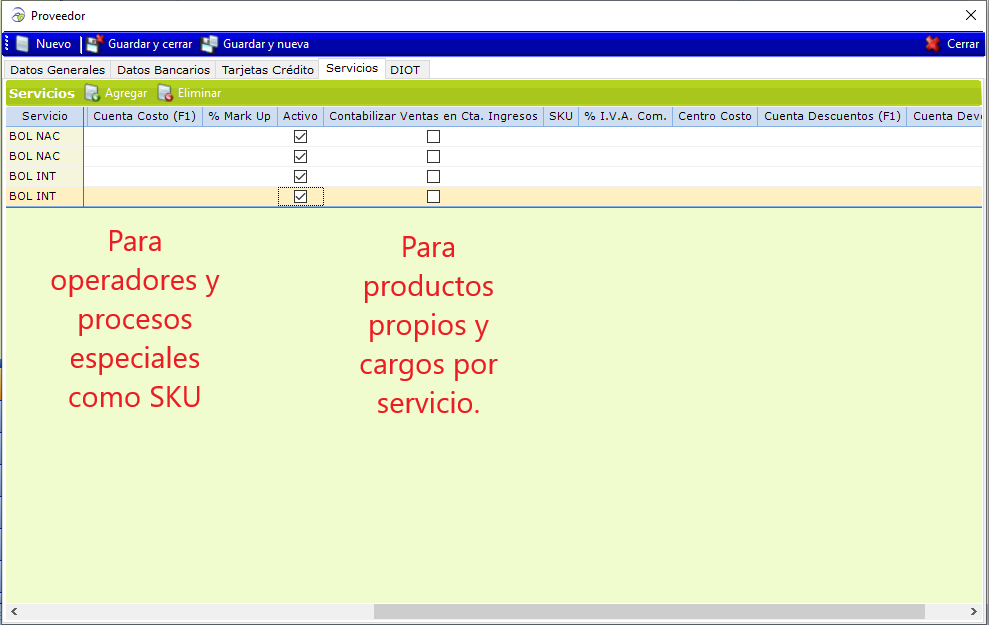Open the Datos Bancarios tab

click(x=163, y=70)
